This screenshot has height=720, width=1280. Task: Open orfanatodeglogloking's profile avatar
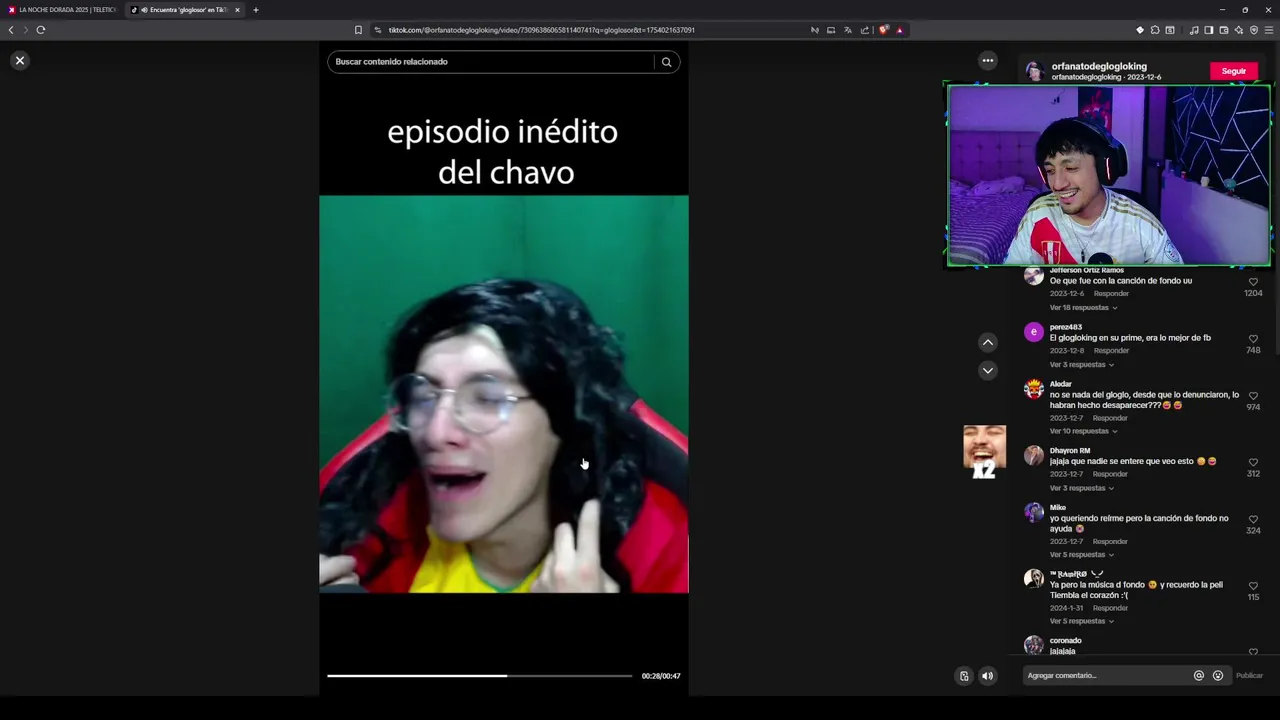(x=1034, y=71)
